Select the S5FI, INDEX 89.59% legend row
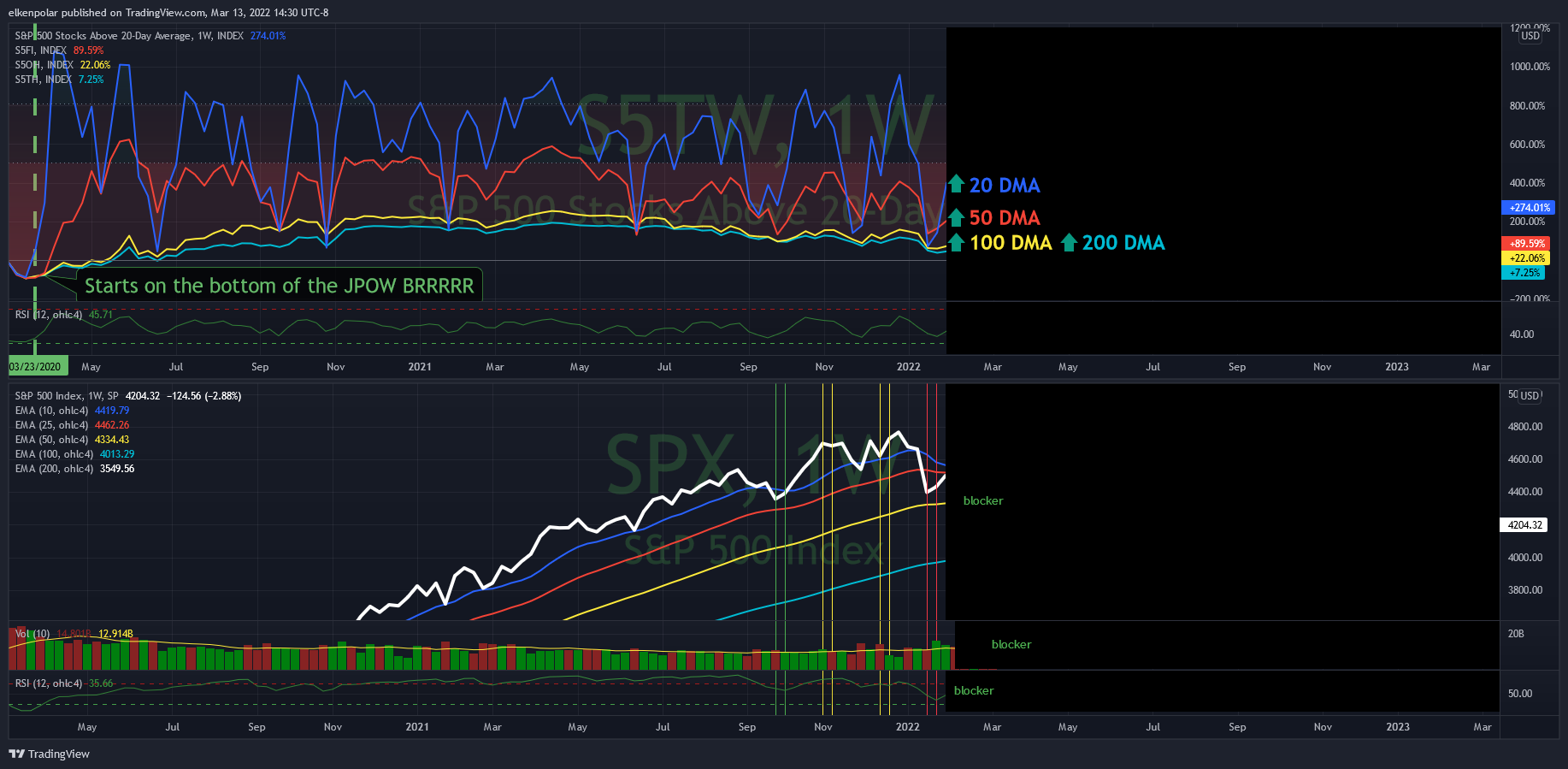This screenshot has width=1568, height=769. pos(59,50)
